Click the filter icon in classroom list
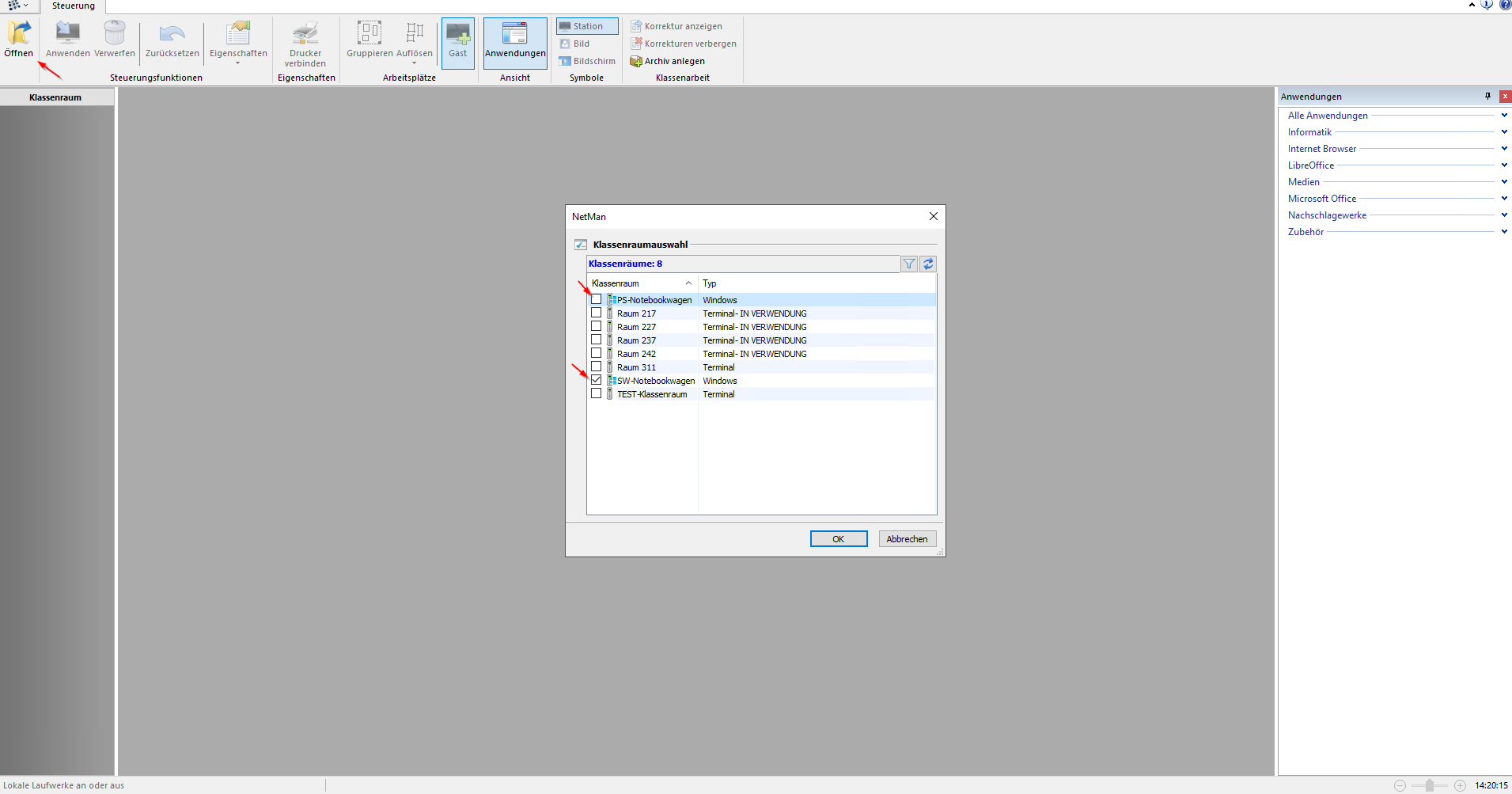 click(x=909, y=264)
